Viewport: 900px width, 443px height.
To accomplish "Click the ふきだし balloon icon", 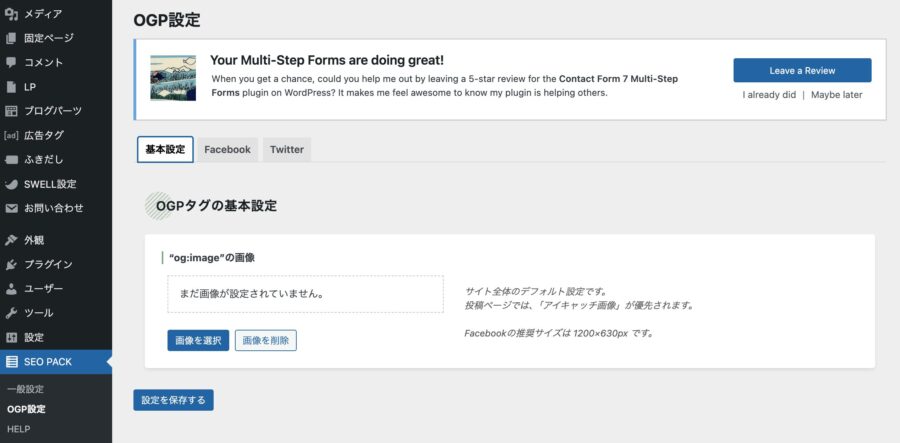I will 11,160.
